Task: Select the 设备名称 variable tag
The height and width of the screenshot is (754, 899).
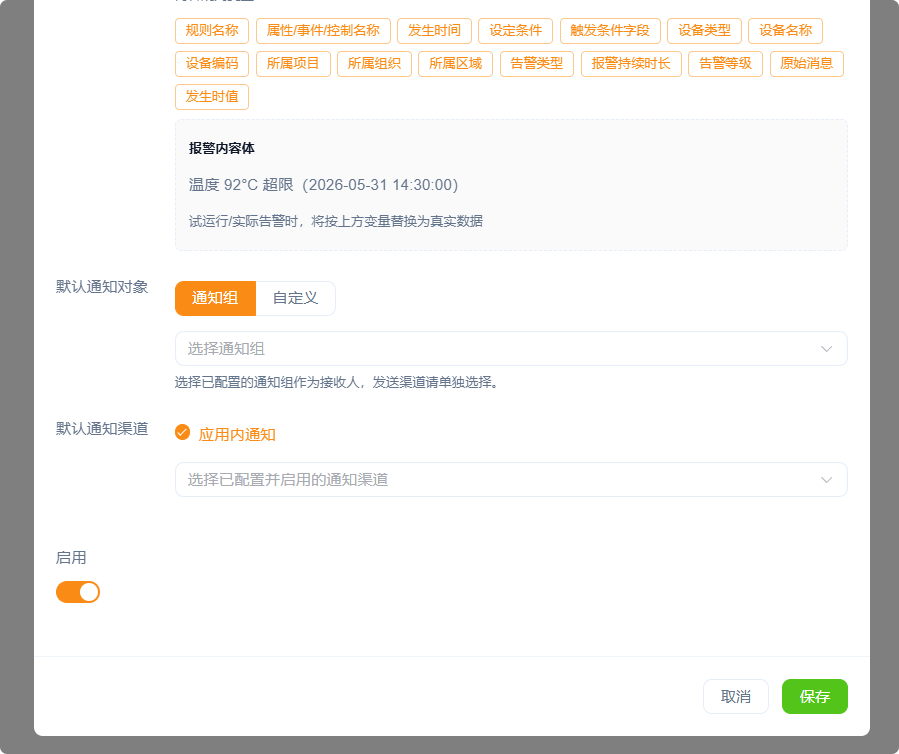Action: [785, 31]
